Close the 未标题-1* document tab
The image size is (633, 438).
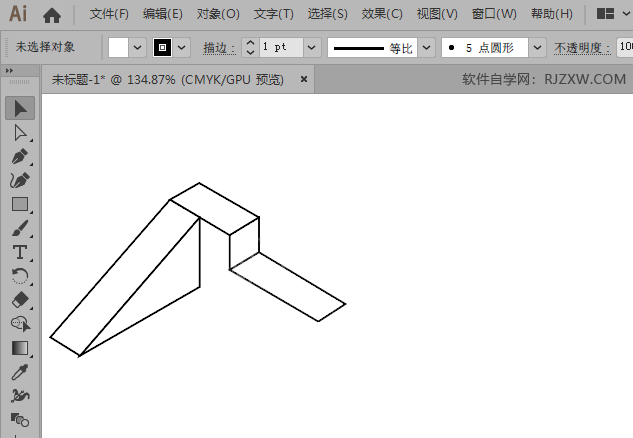tap(304, 79)
